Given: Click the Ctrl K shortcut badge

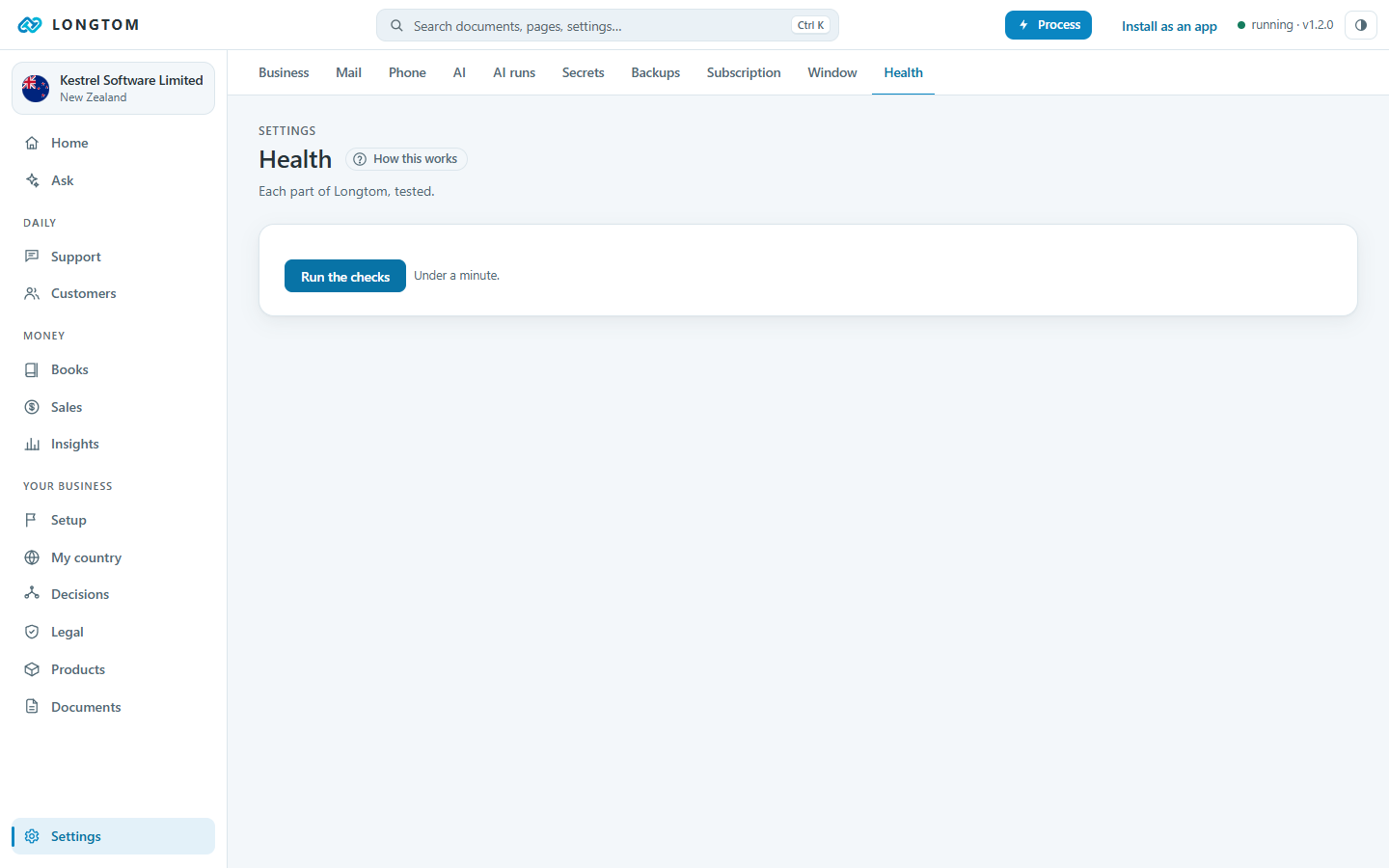Looking at the screenshot, I should pos(810,25).
